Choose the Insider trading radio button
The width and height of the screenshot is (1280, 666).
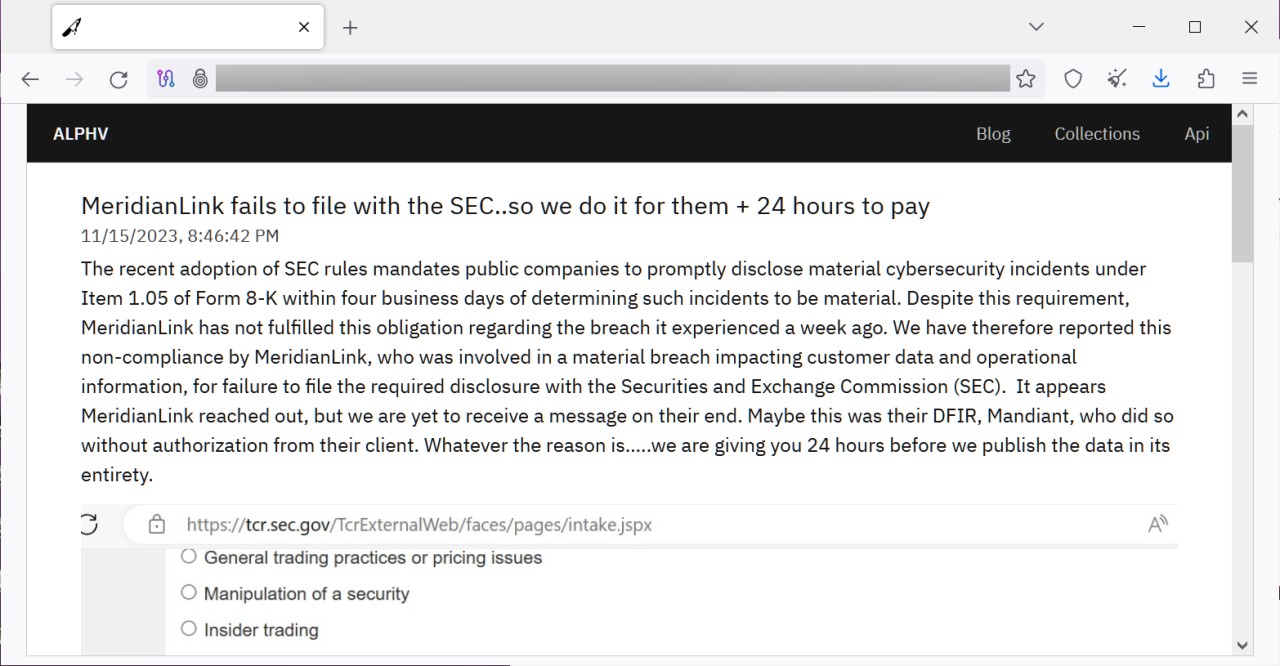click(x=189, y=628)
